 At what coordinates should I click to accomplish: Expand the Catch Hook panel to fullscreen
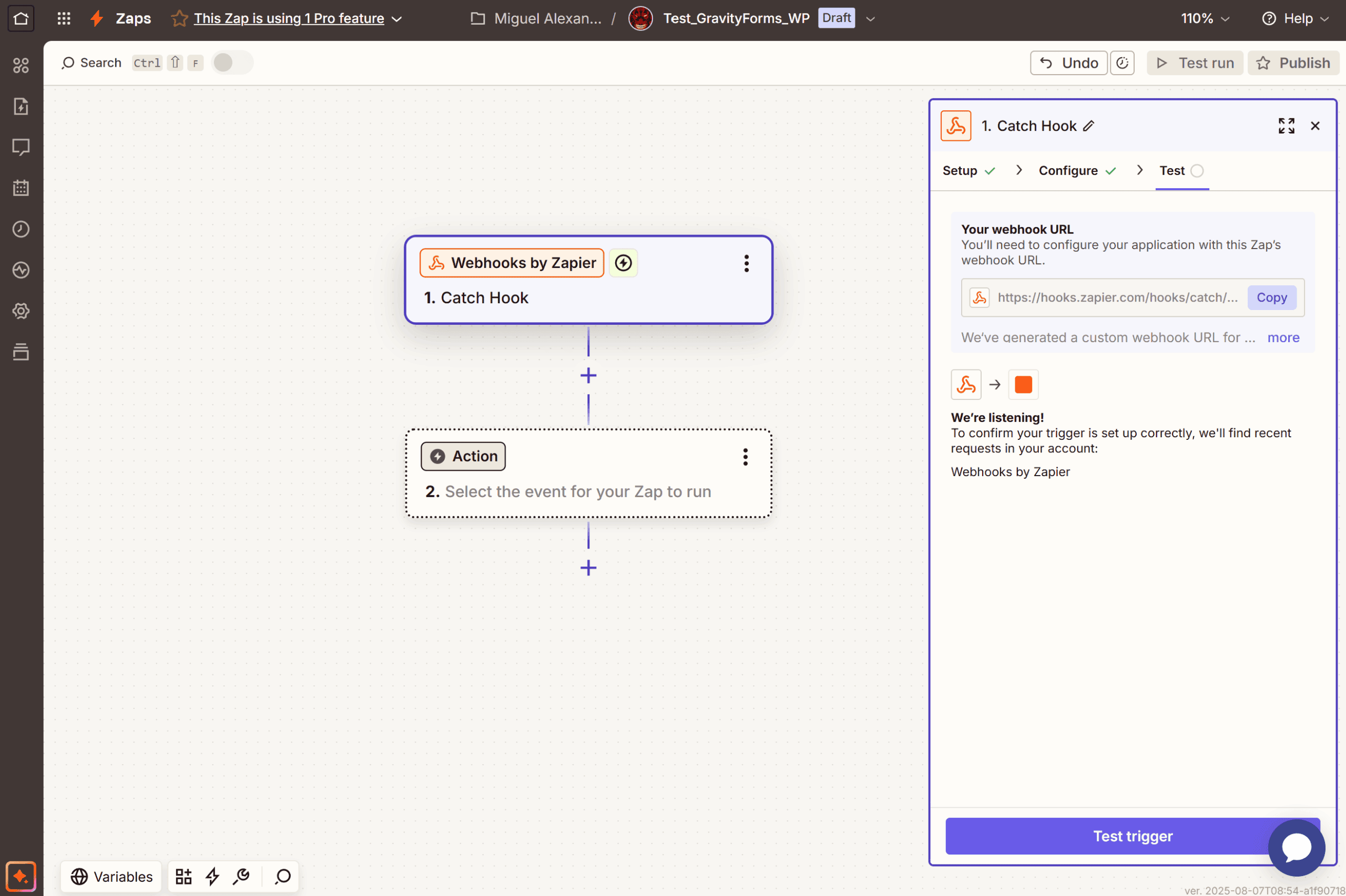[x=1286, y=126]
